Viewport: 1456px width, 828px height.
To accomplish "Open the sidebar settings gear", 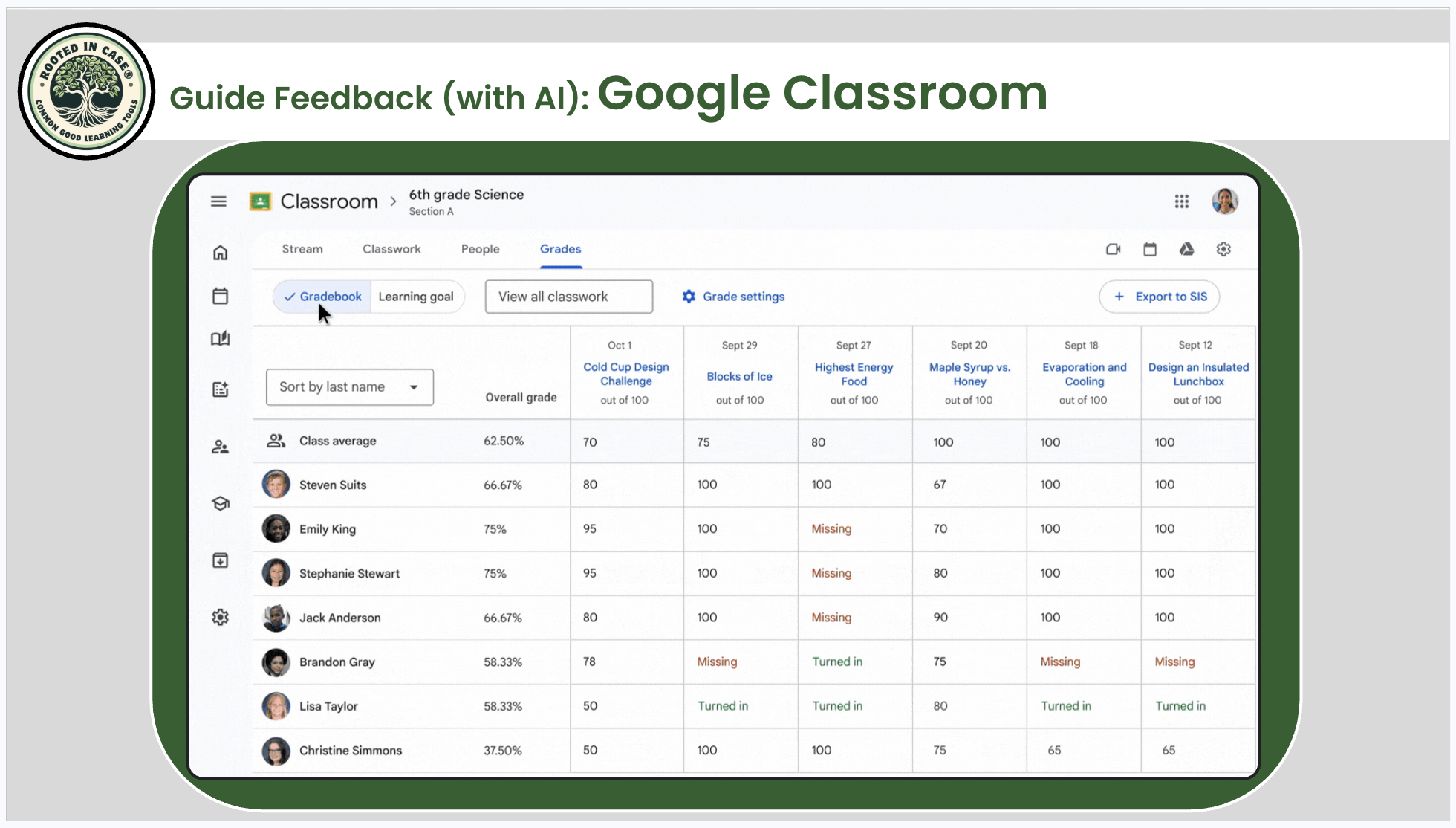I will (220, 617).
